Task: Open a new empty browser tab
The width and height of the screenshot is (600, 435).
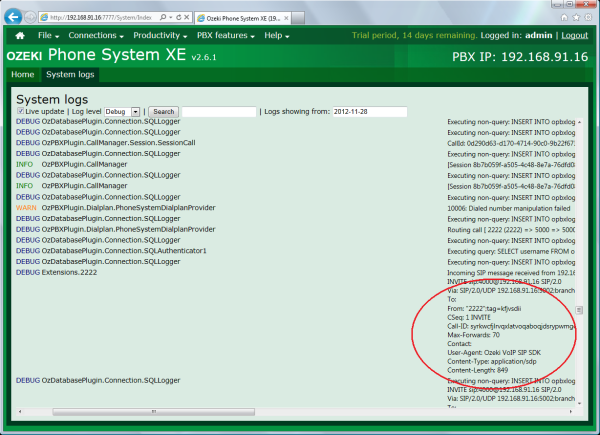Action: click(298, 18)
